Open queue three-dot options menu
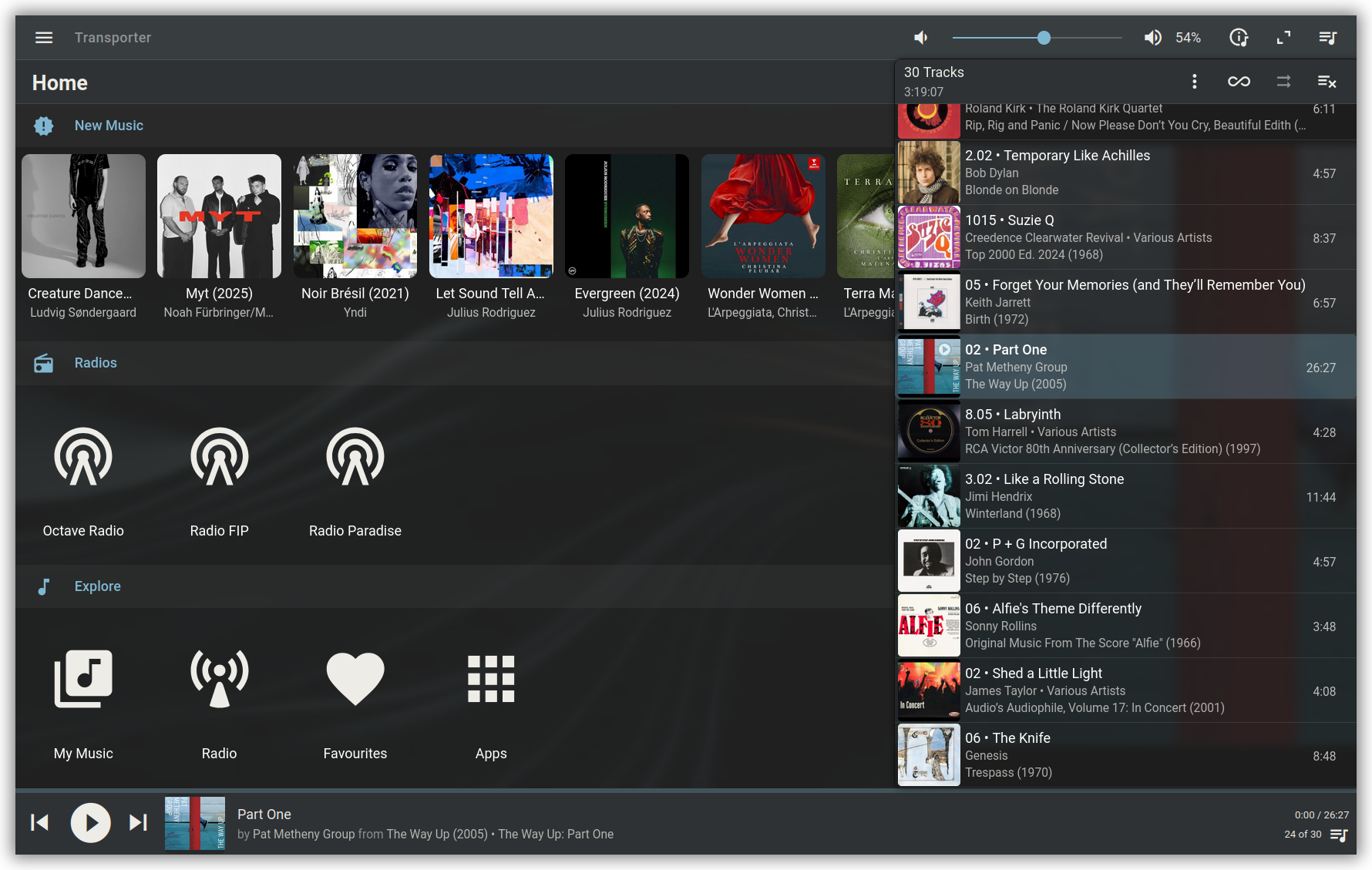The width and height of the screenshot is (1372, 870). (1194, 82)
